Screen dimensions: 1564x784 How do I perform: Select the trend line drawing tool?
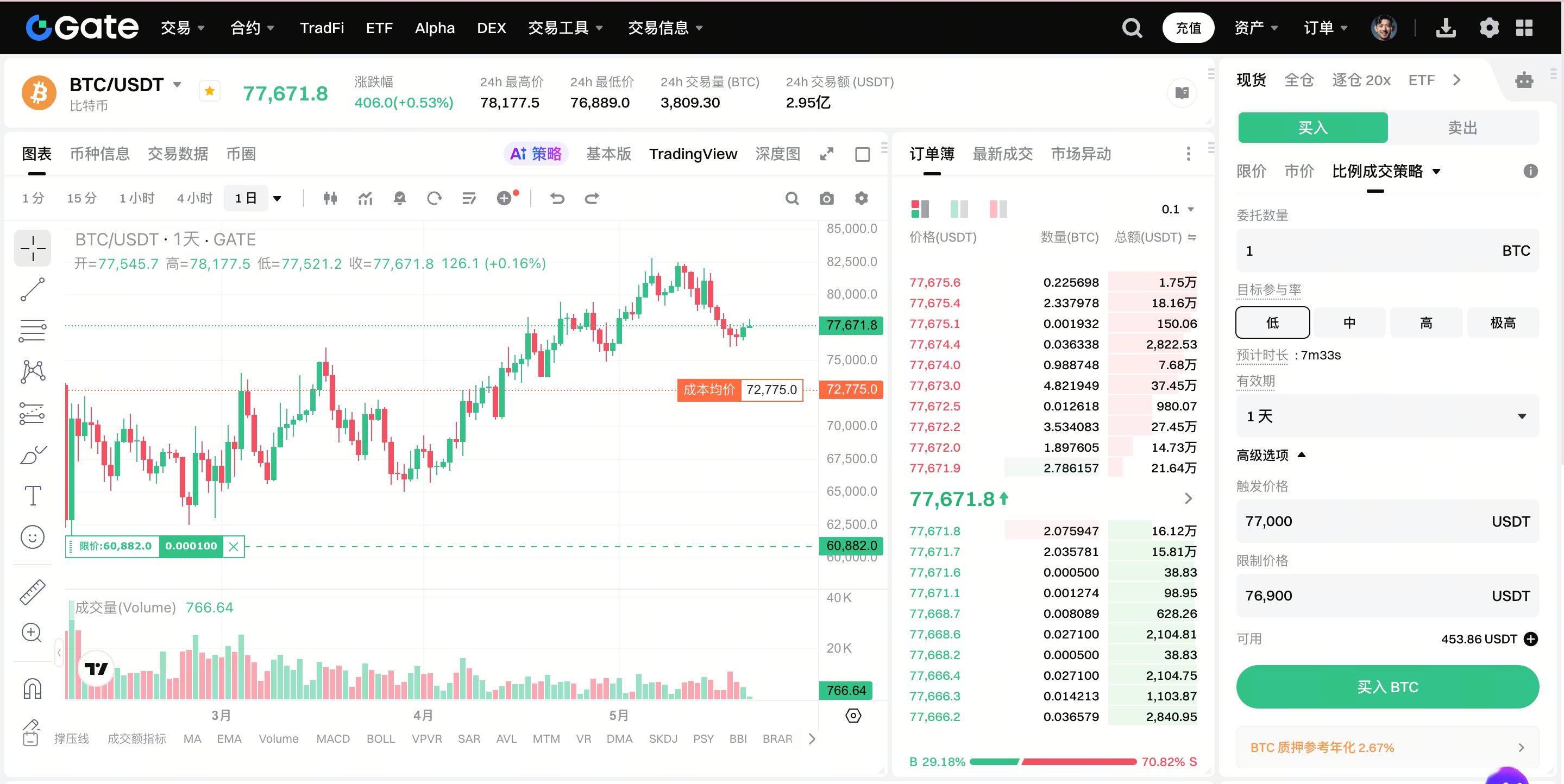(33, 289)
